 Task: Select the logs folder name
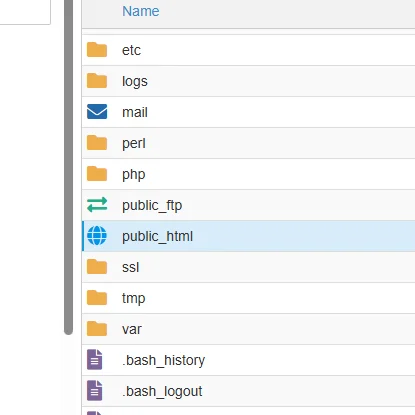point(135,81)
